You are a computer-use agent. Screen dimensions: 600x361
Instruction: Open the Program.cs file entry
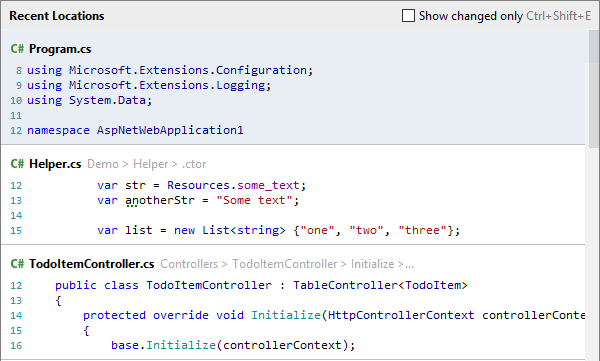point(60,49)
